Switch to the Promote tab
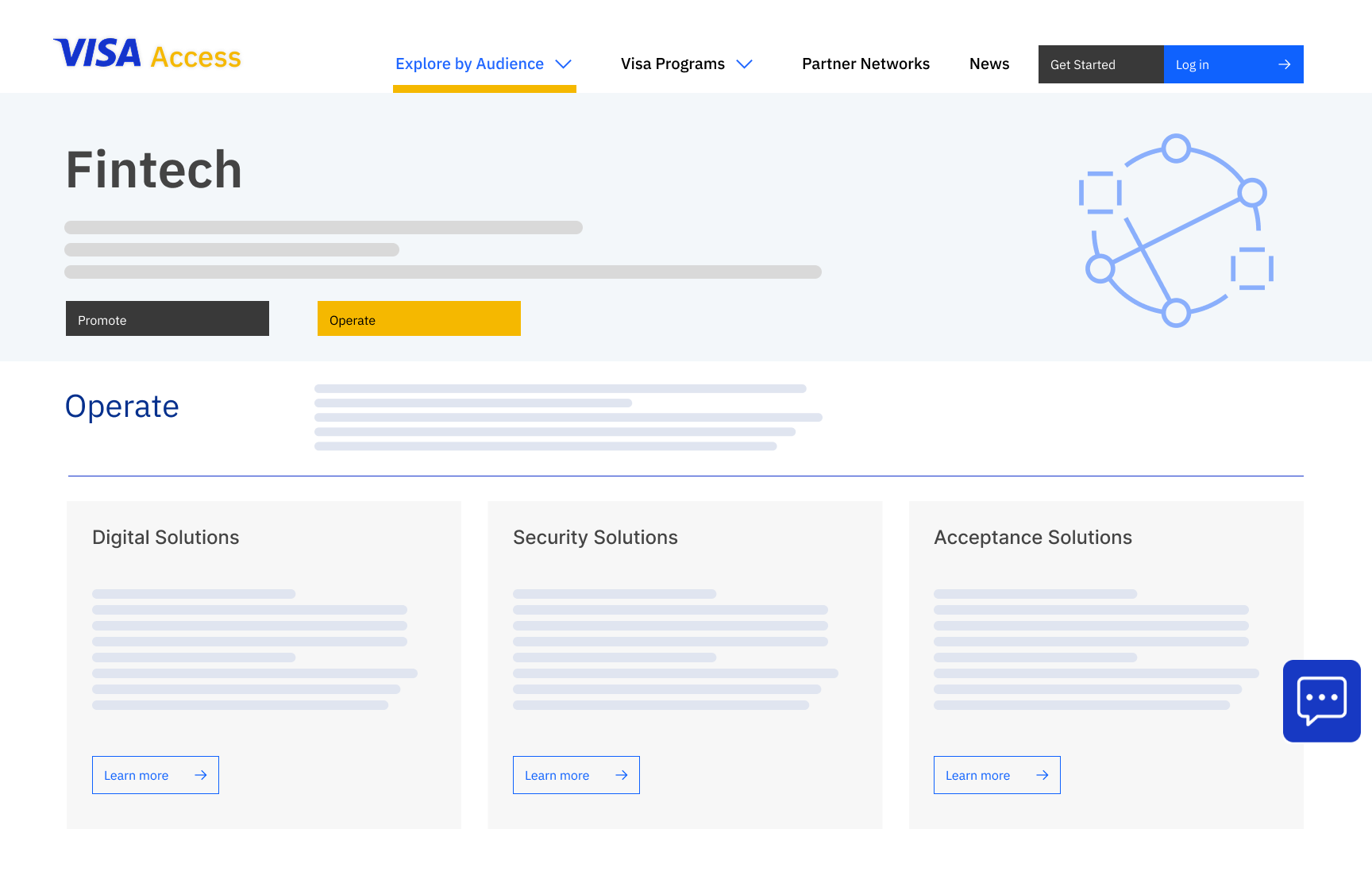1372x887 pixels. pos(168,318)
